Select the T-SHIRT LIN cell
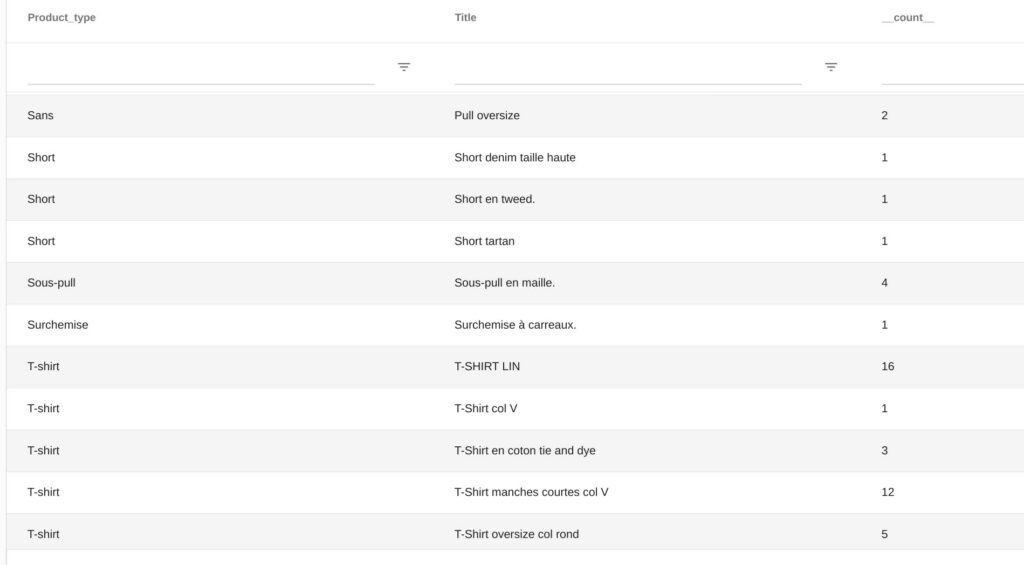This screenshot has width=1024, height=565. [x=487, y=366]
